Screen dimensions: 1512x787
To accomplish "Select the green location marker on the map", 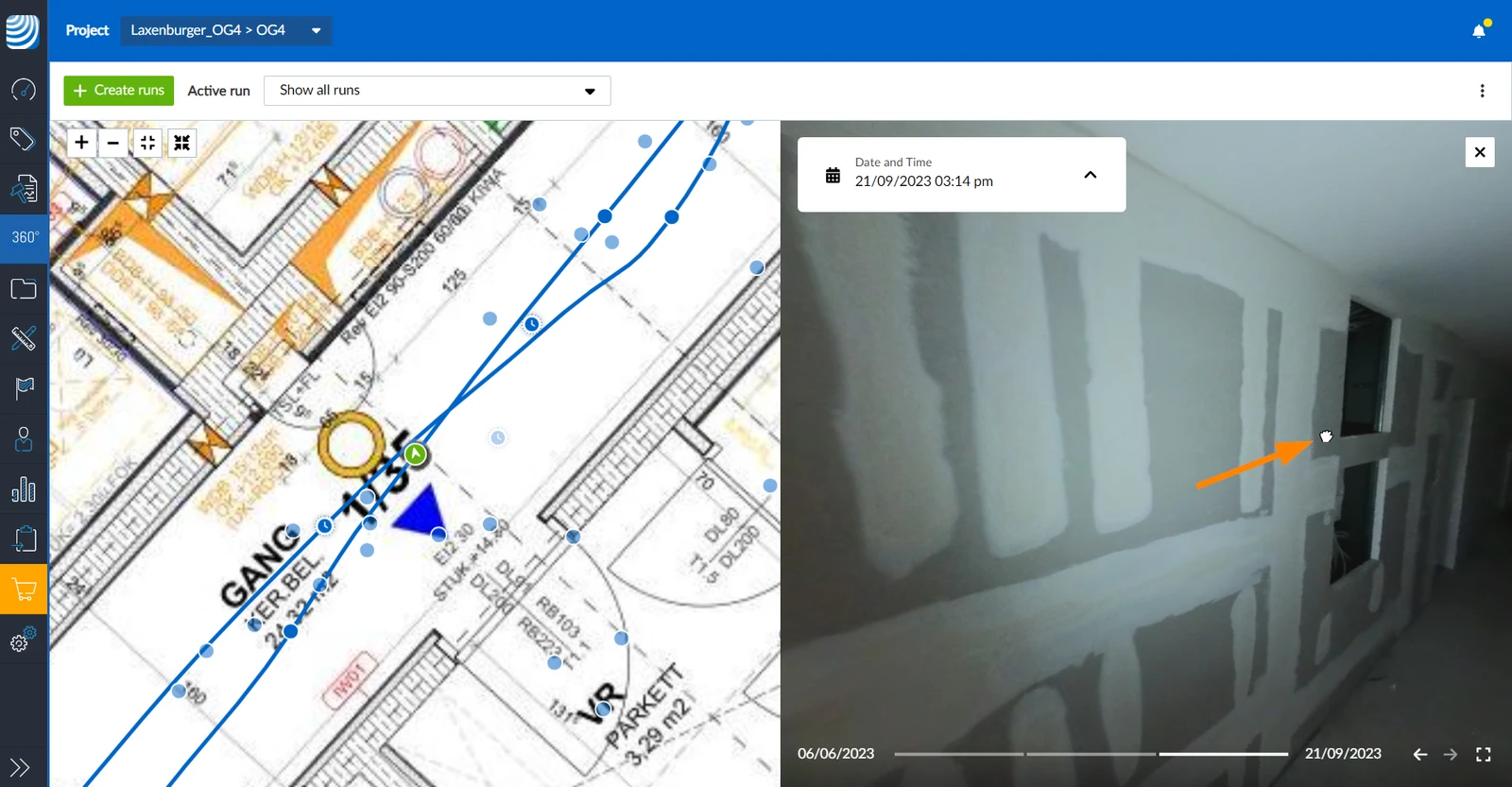I will coord(416,454).
